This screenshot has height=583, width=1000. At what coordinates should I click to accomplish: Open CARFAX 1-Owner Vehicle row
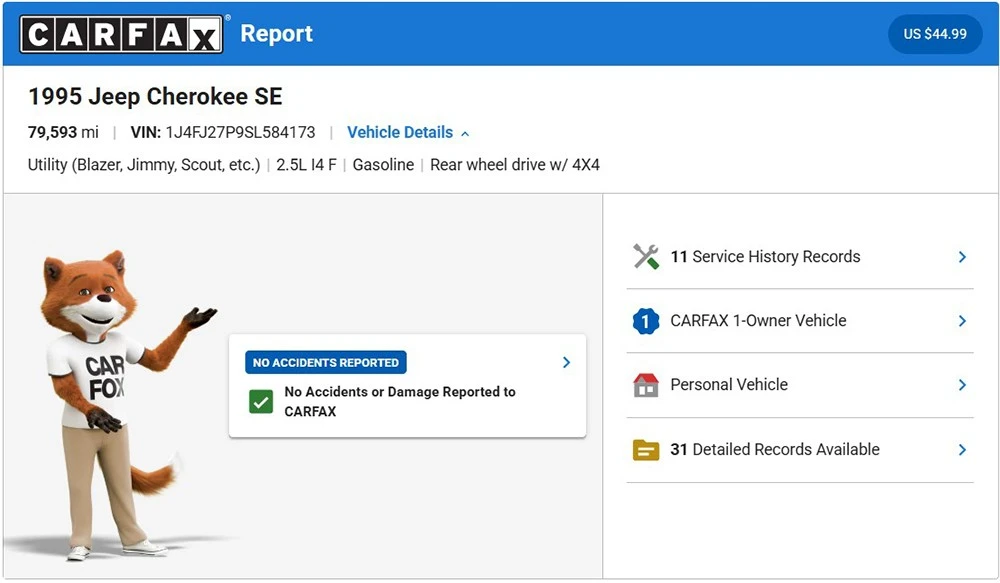point(800,321)
